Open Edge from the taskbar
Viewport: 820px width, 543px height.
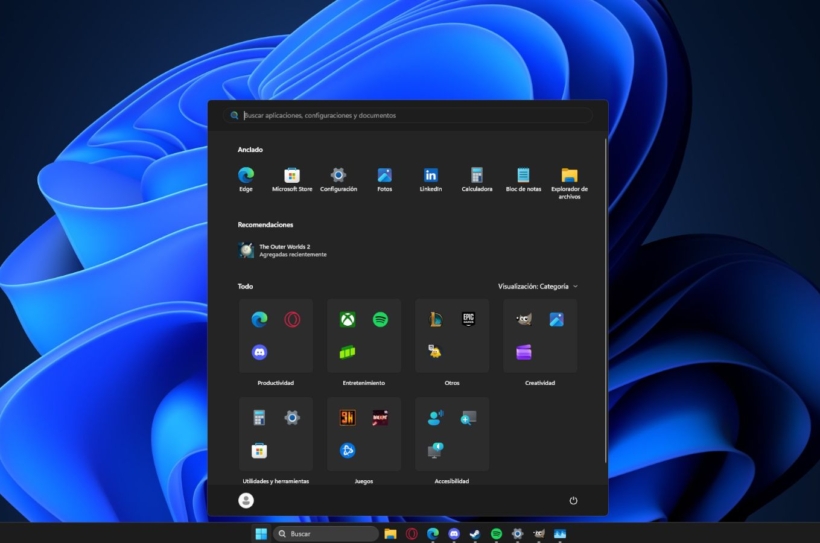click(432, 534)
